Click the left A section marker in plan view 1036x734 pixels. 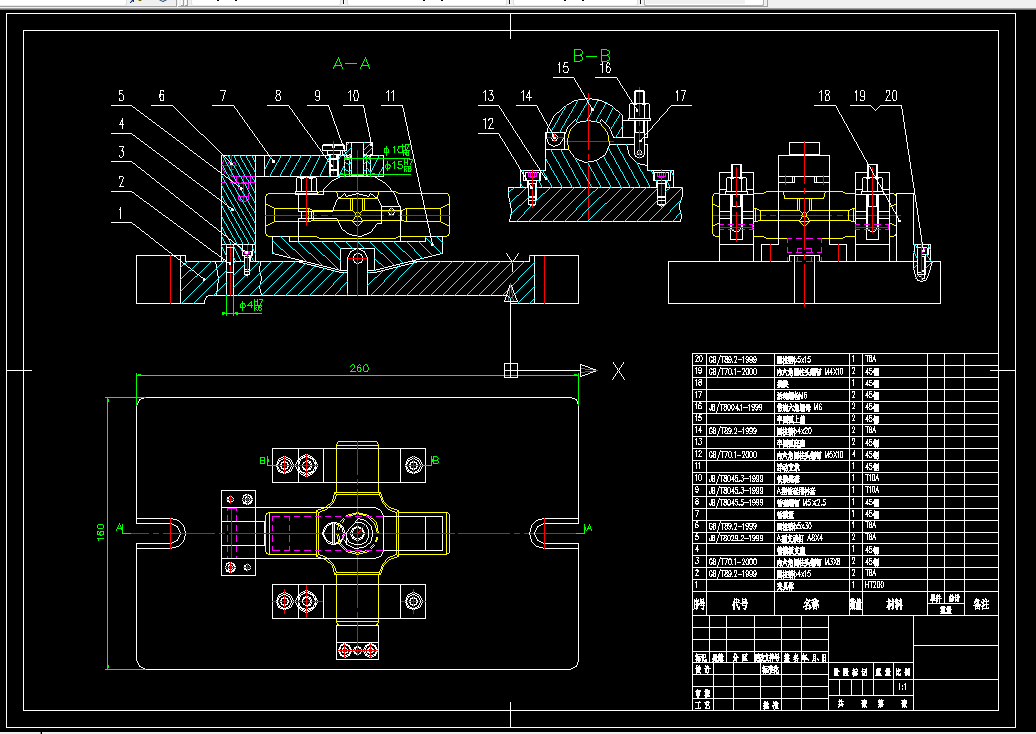(120, 527)
